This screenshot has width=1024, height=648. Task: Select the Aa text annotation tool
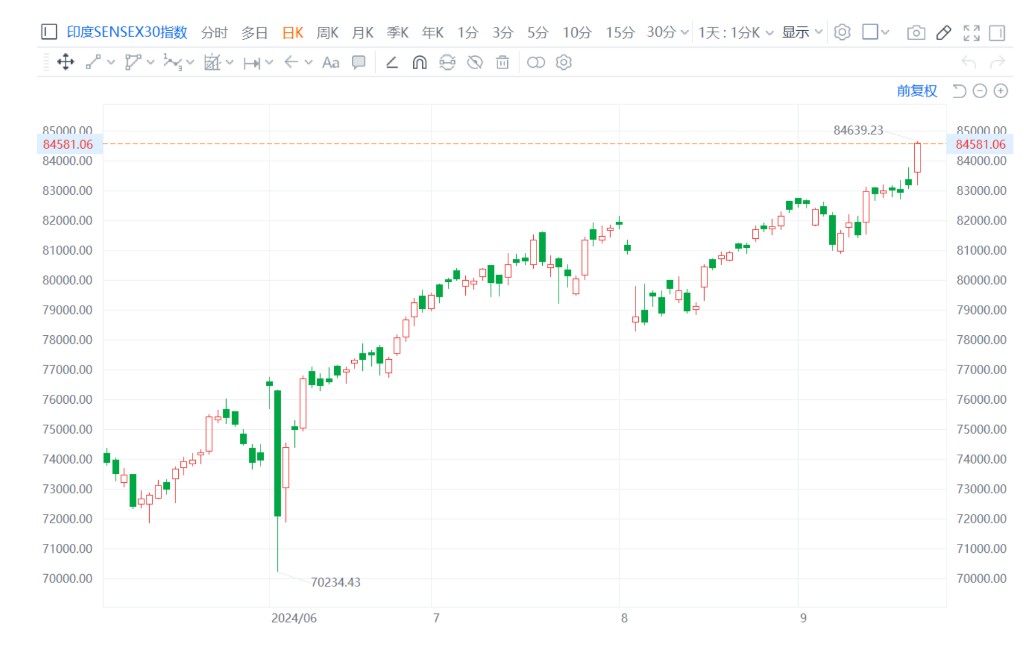331,63
